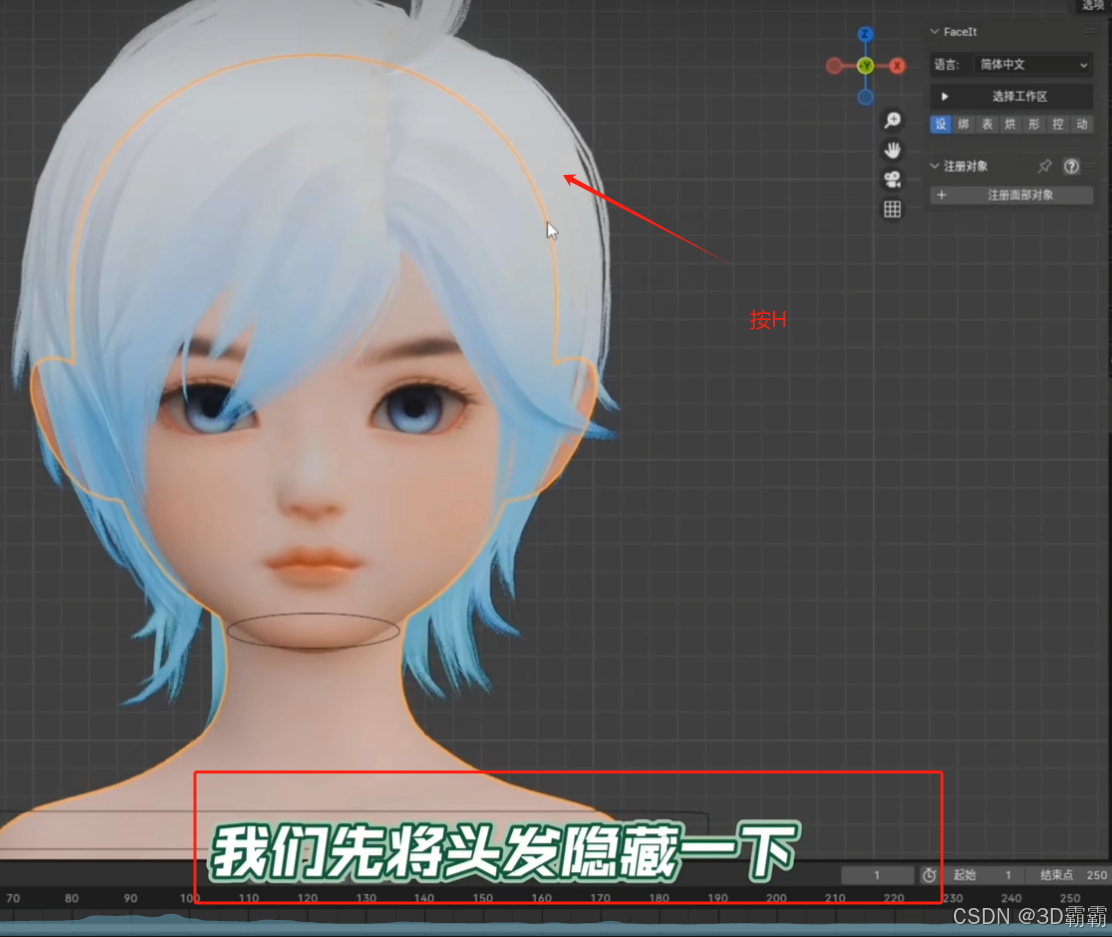Select the 烘 tab in FaceIt
The width and height of the screenshot is (1112, 937).
tap(1011, 125)
